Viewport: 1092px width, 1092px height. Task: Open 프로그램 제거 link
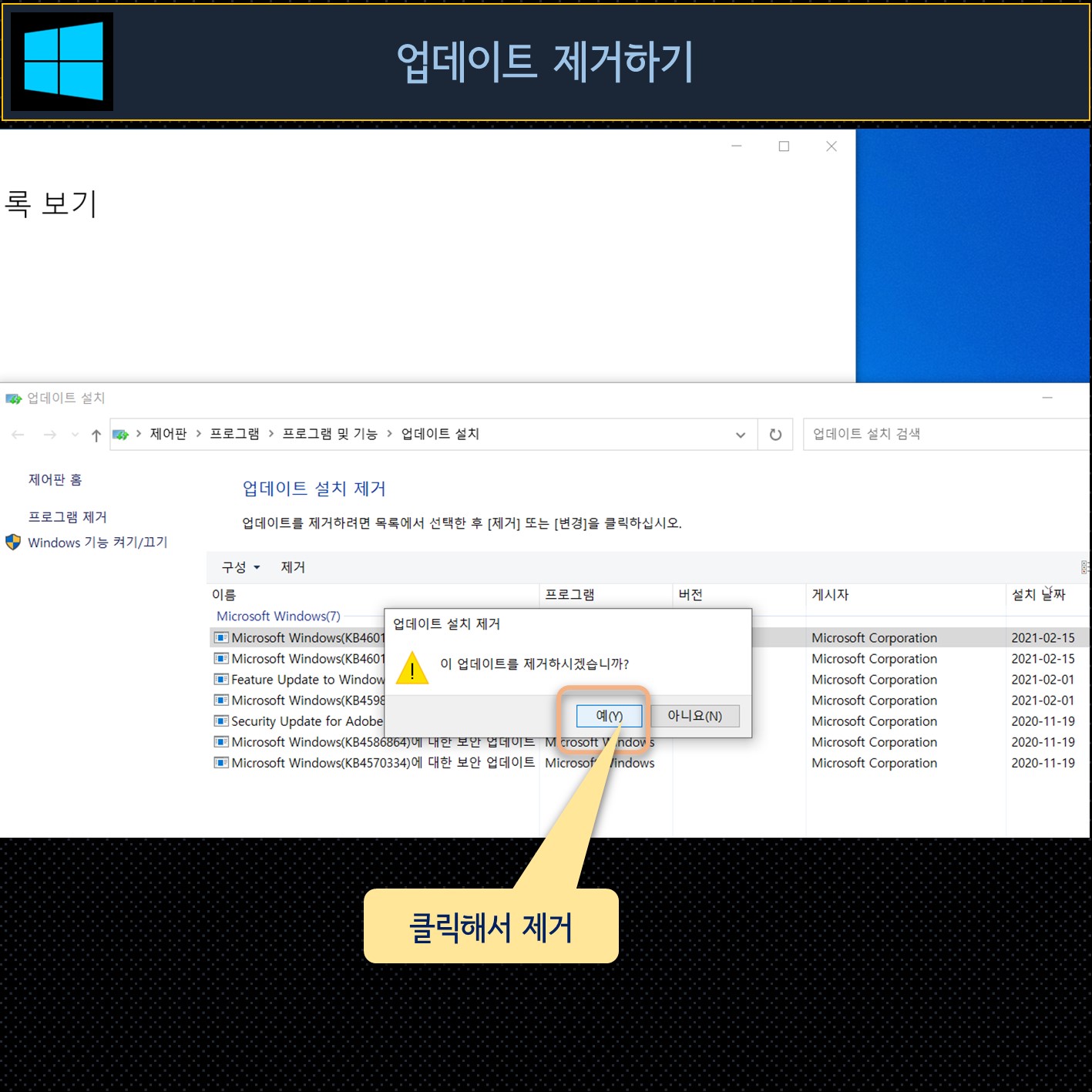[67, 517]
